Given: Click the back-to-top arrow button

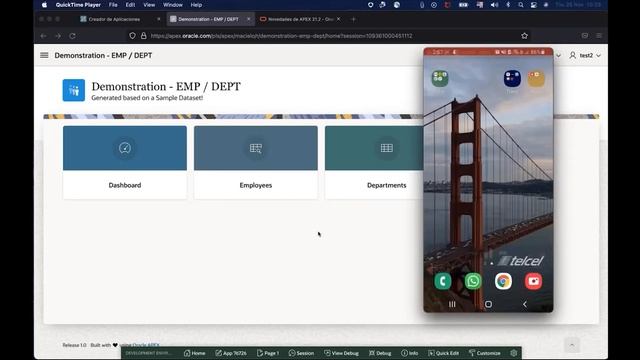Looking at the screenshot, I should point(572,345).
